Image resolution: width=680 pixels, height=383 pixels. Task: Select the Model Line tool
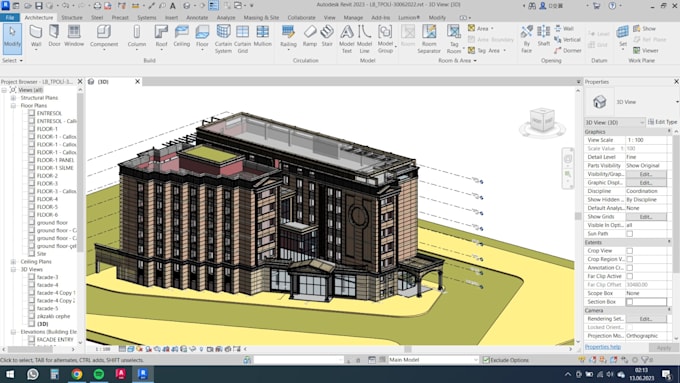364,38
